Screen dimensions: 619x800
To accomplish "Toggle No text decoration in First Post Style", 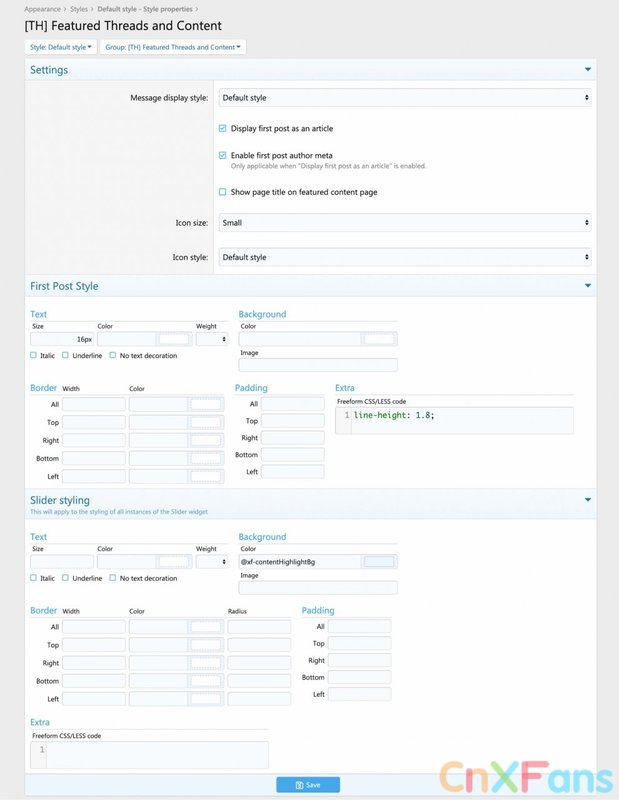I will (x=113, y=355).
